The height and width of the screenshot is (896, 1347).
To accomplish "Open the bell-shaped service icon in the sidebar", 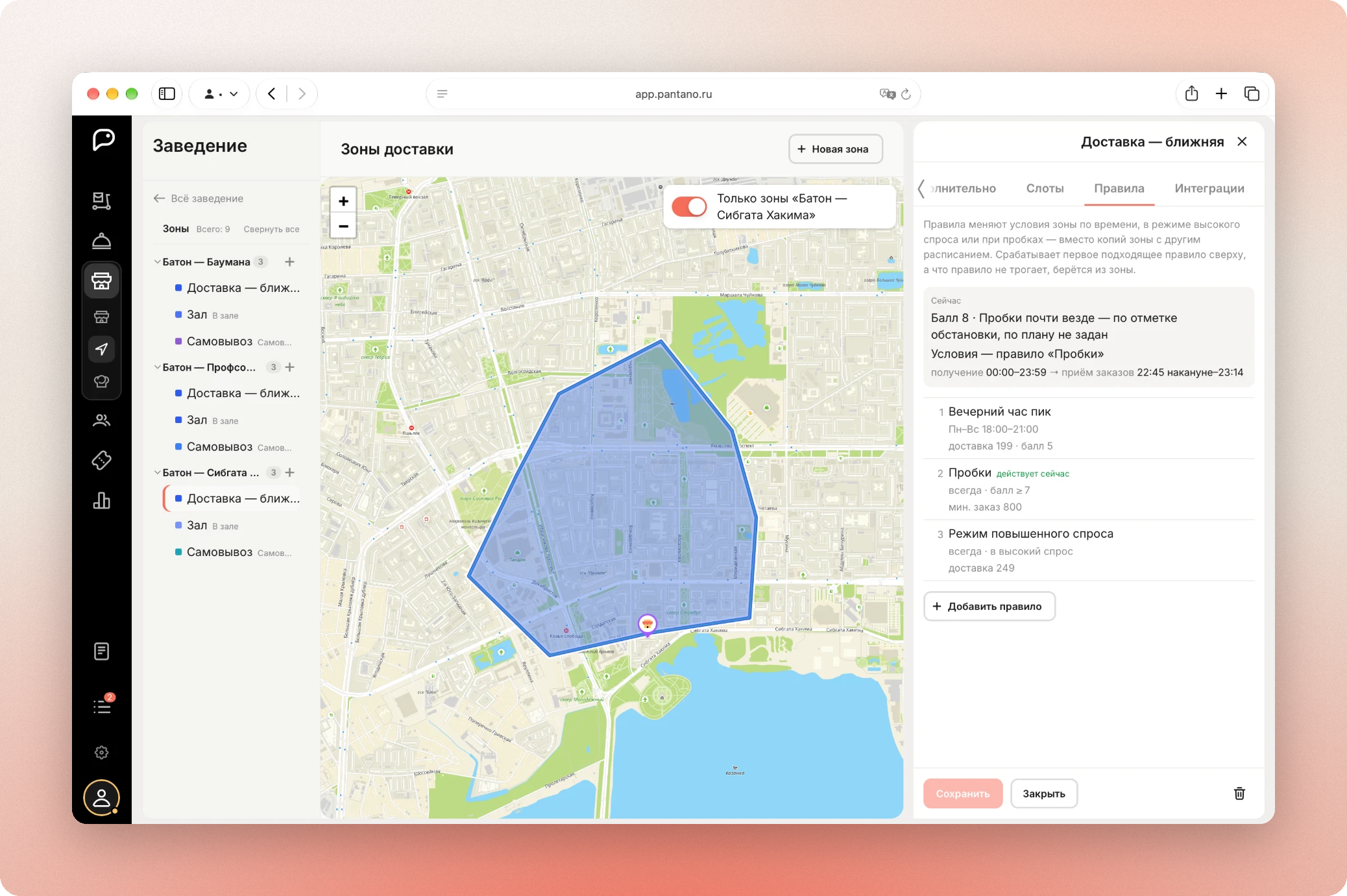I will click(x=101, y=241).
